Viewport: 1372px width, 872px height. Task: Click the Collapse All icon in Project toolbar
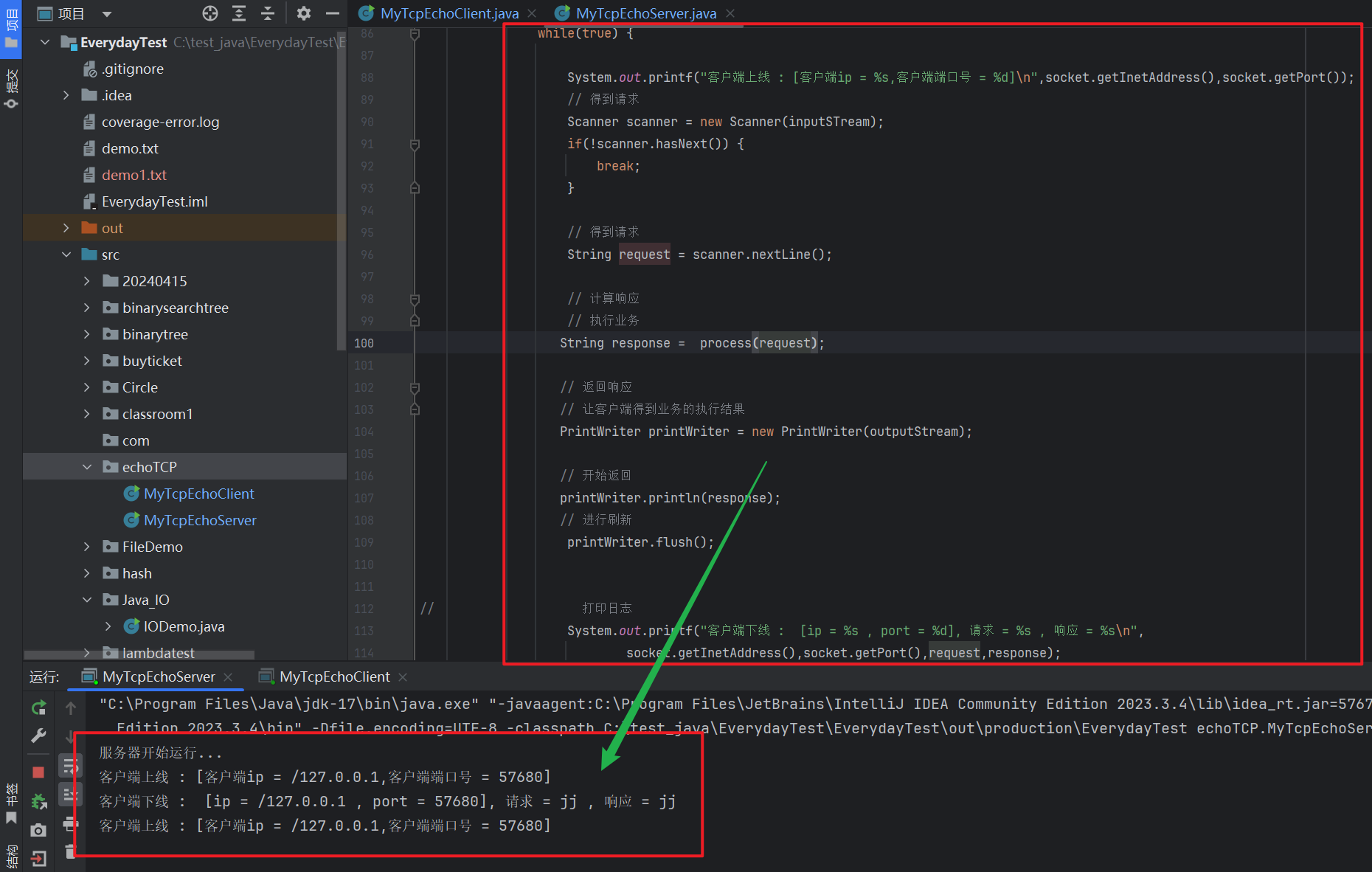268,13
